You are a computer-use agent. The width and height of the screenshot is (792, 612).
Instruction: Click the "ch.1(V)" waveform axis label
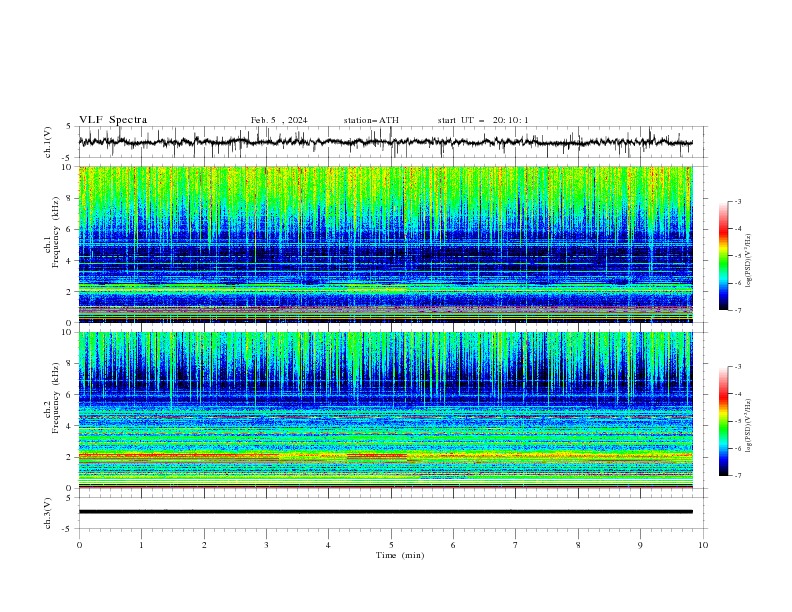(48, 142)
